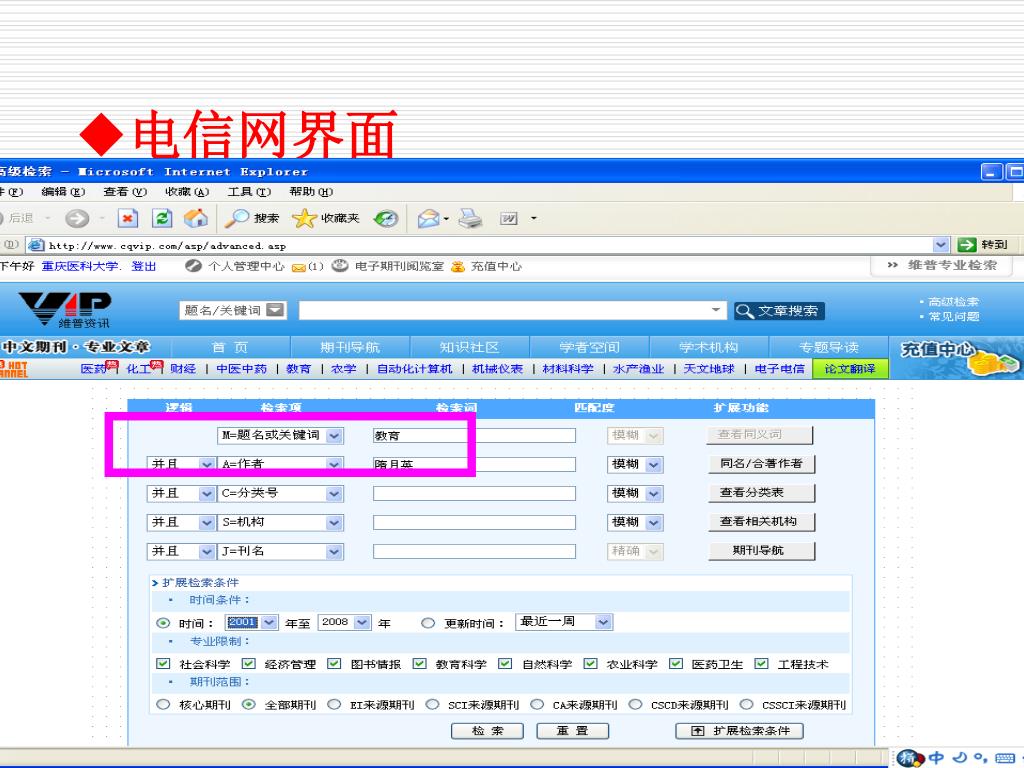Viewport: 1024px width, 768px height.
Task: Click into the top article search box
Action: [512, 310]
